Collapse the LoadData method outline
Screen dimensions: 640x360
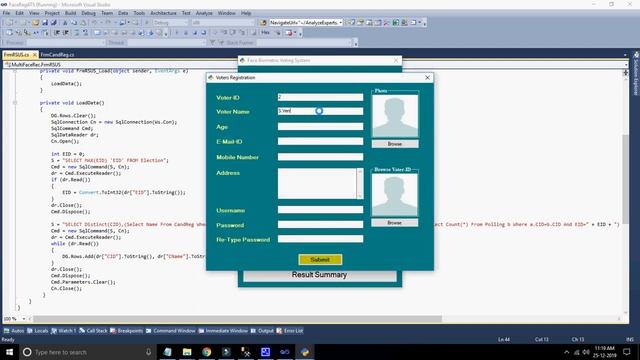pos(15,103)
